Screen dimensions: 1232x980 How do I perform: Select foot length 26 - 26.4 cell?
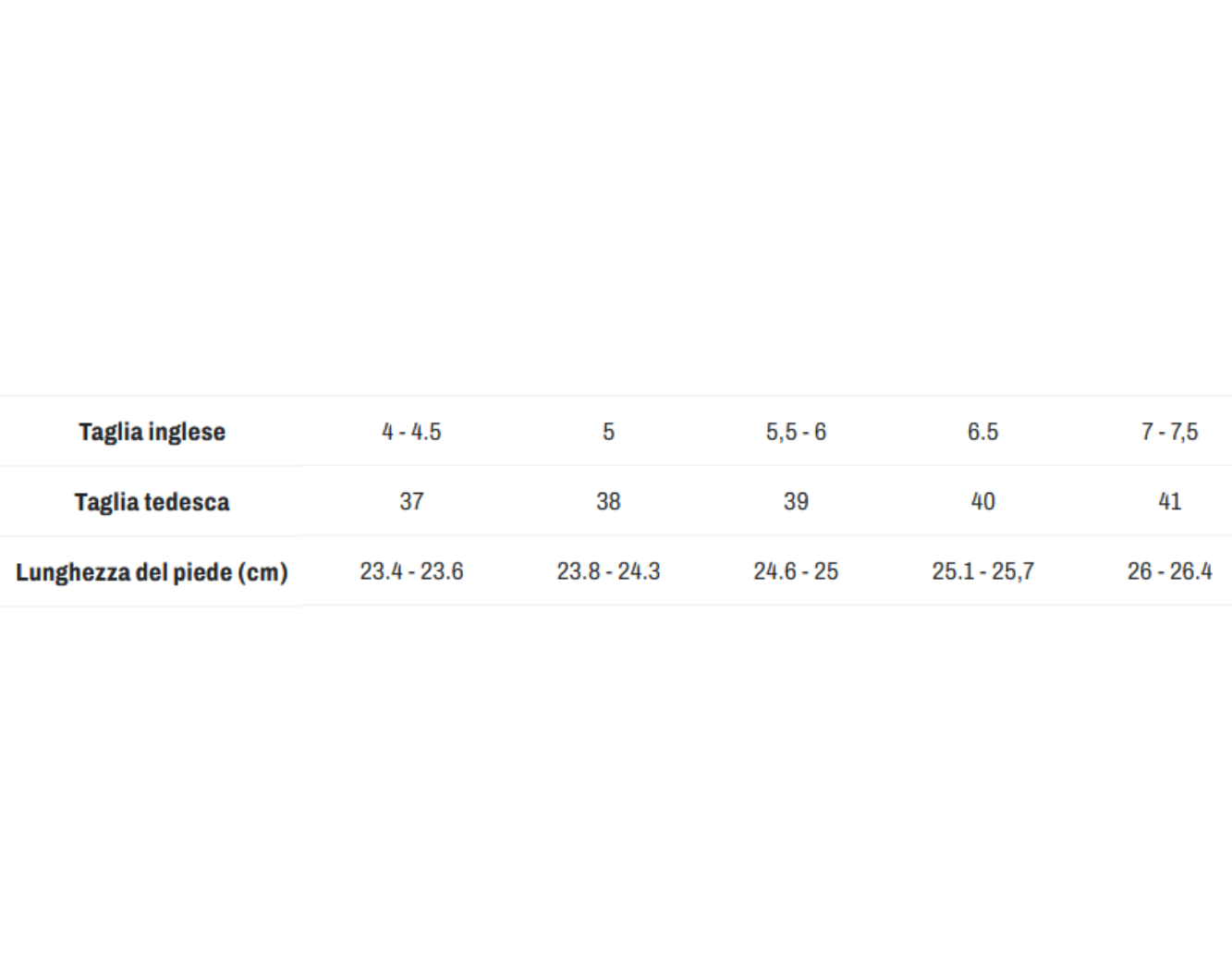pos(1169,571)
